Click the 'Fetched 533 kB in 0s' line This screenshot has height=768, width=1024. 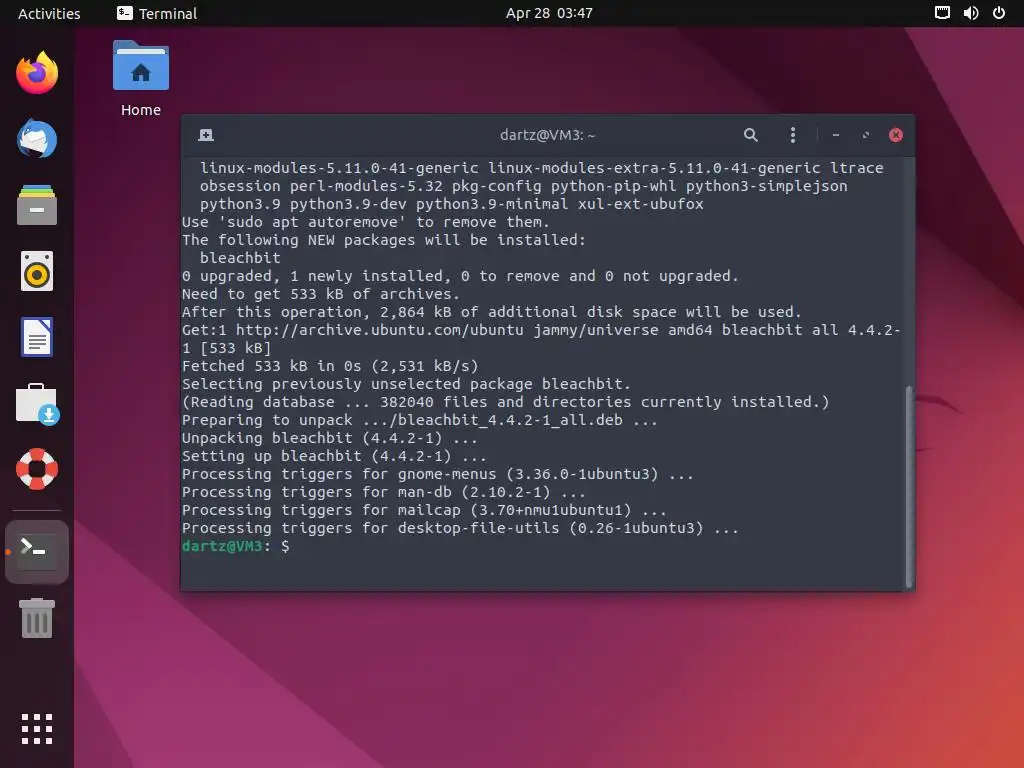[330, 366]
